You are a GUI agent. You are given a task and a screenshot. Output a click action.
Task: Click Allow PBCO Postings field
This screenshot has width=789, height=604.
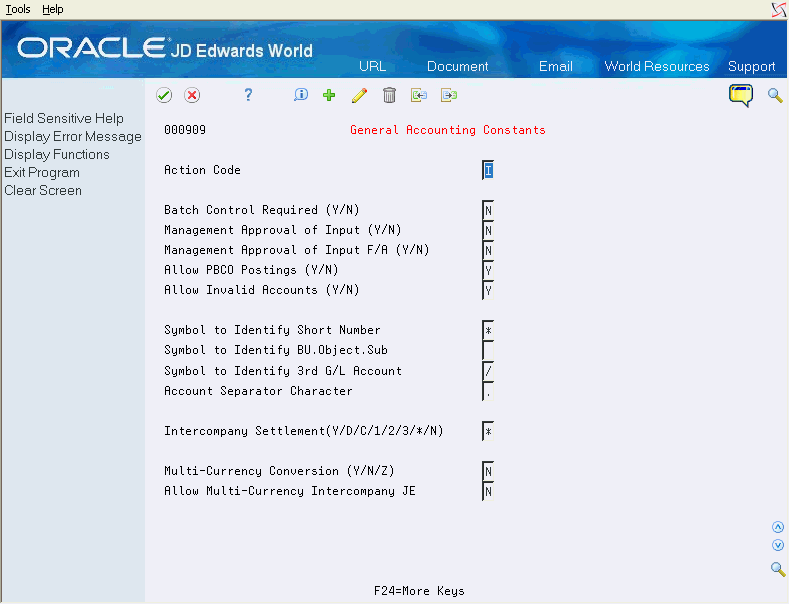click(488, 270)
